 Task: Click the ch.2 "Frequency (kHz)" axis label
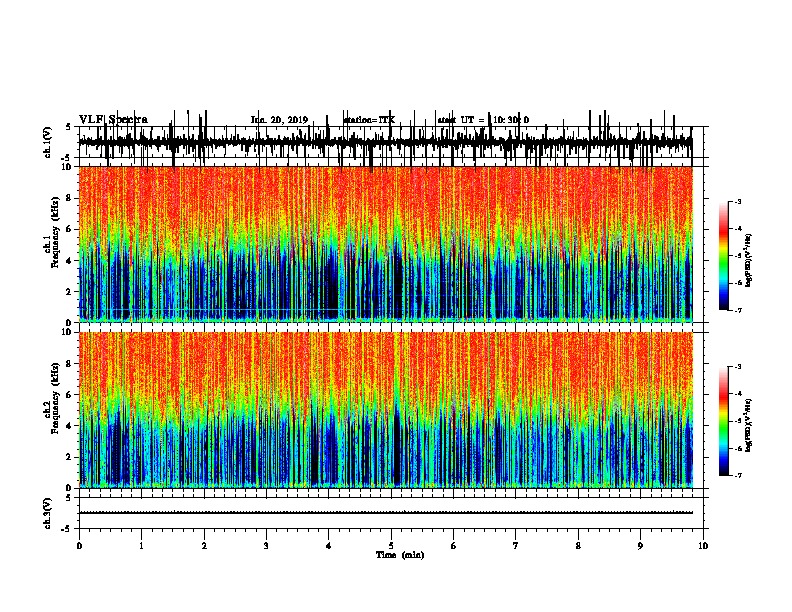click(55, 397)
